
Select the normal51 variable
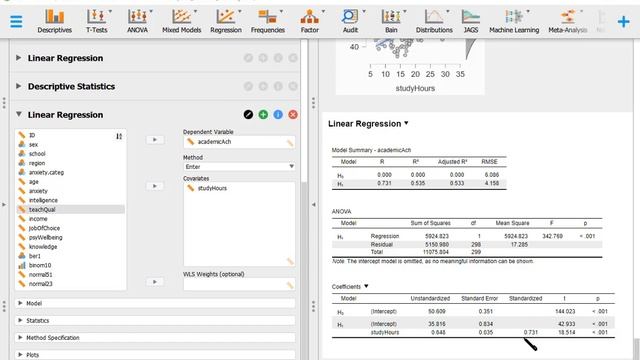tap(71, 275)
